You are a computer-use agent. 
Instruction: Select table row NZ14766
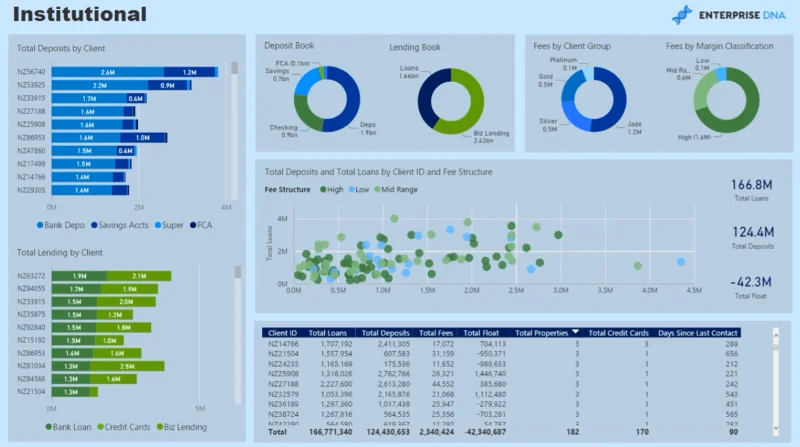point(501,344)
